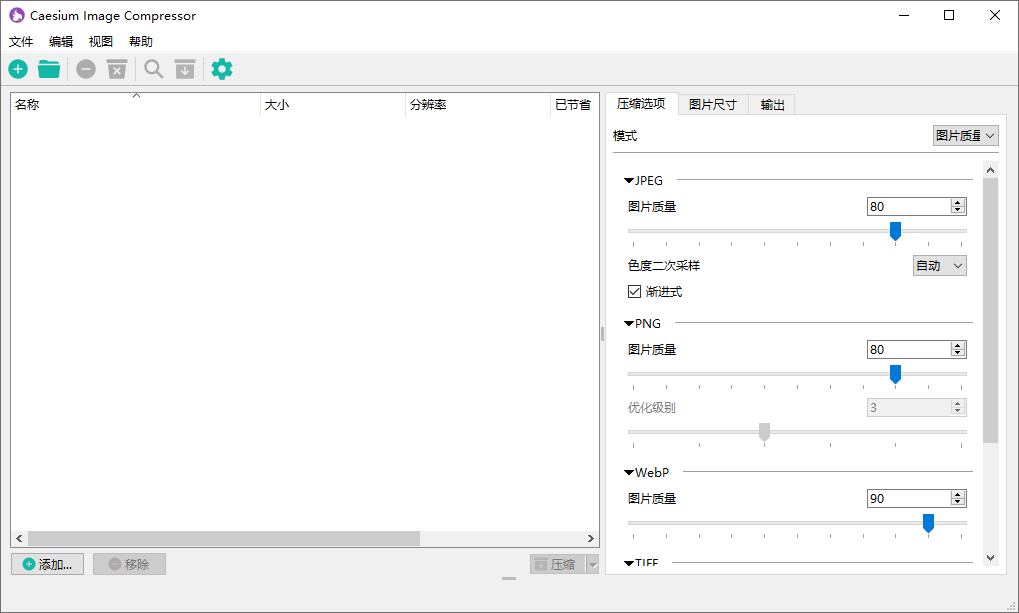Click the file list horizontal scrollbar thumb

tap(224, 538)
